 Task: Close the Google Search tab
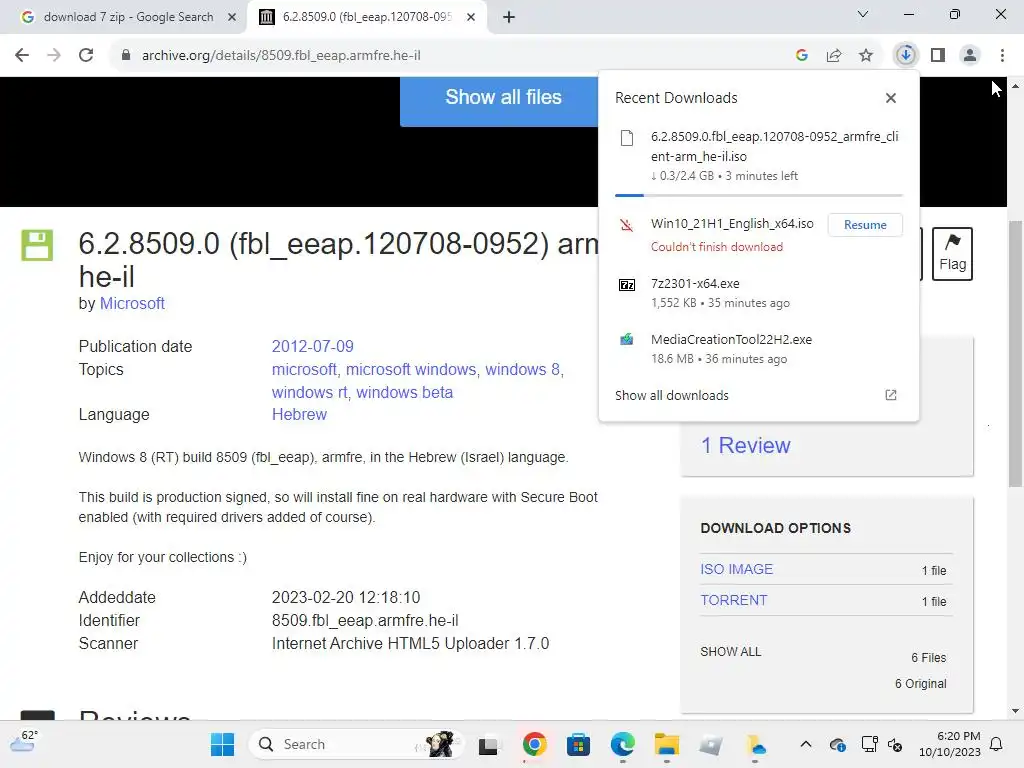(x=232, y=17)
